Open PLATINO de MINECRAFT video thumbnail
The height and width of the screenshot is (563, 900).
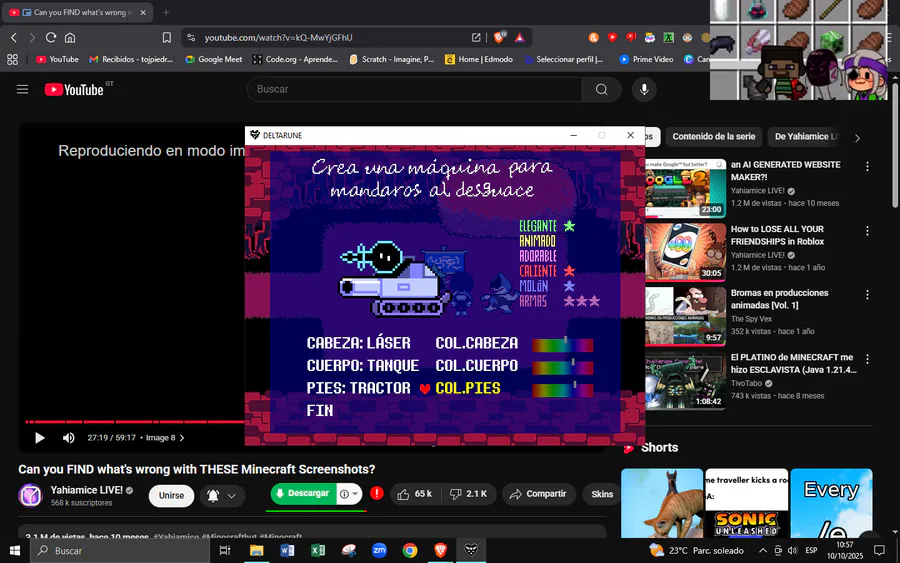click(685, 380)
